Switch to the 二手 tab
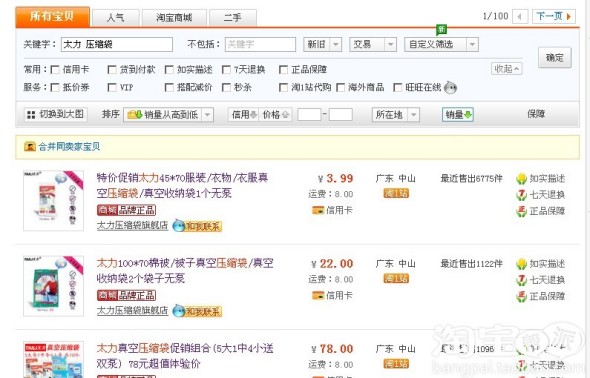This screenshot has width=590, height=378. coord(233,18)
